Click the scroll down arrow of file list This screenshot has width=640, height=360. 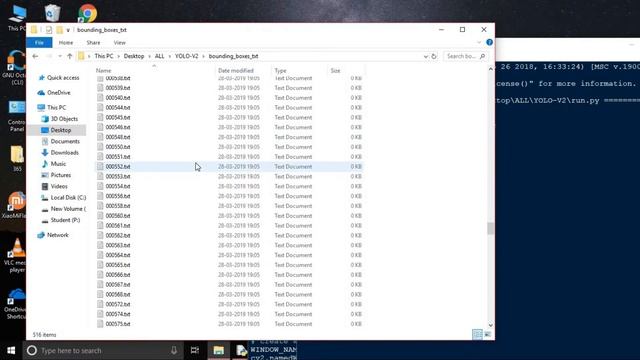pyautogui.click(x=491, y=325)
